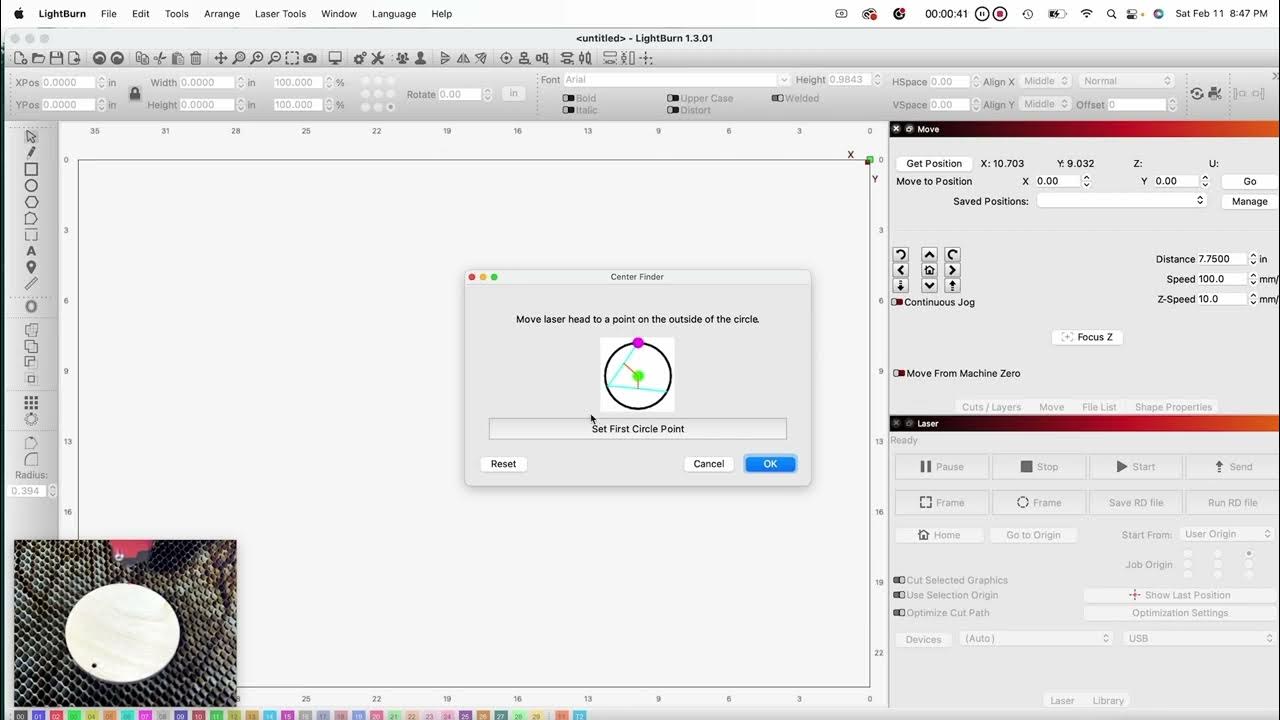The image size is (1280, 720).
Task: Open the Grid Array tool
Action: [31, 403]
